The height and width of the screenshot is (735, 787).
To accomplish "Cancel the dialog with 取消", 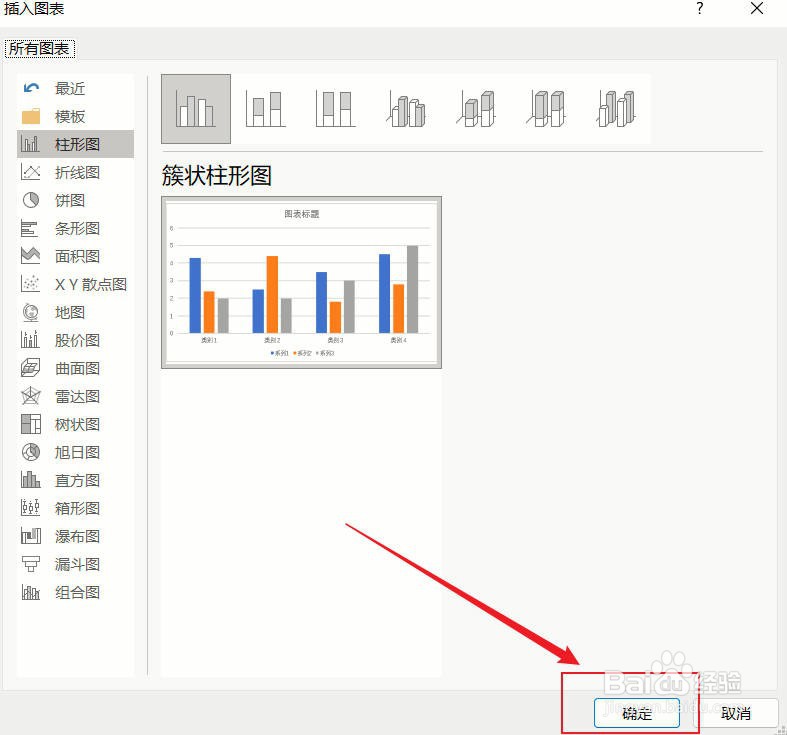I will pyautogui.click(x=735, y=713).
